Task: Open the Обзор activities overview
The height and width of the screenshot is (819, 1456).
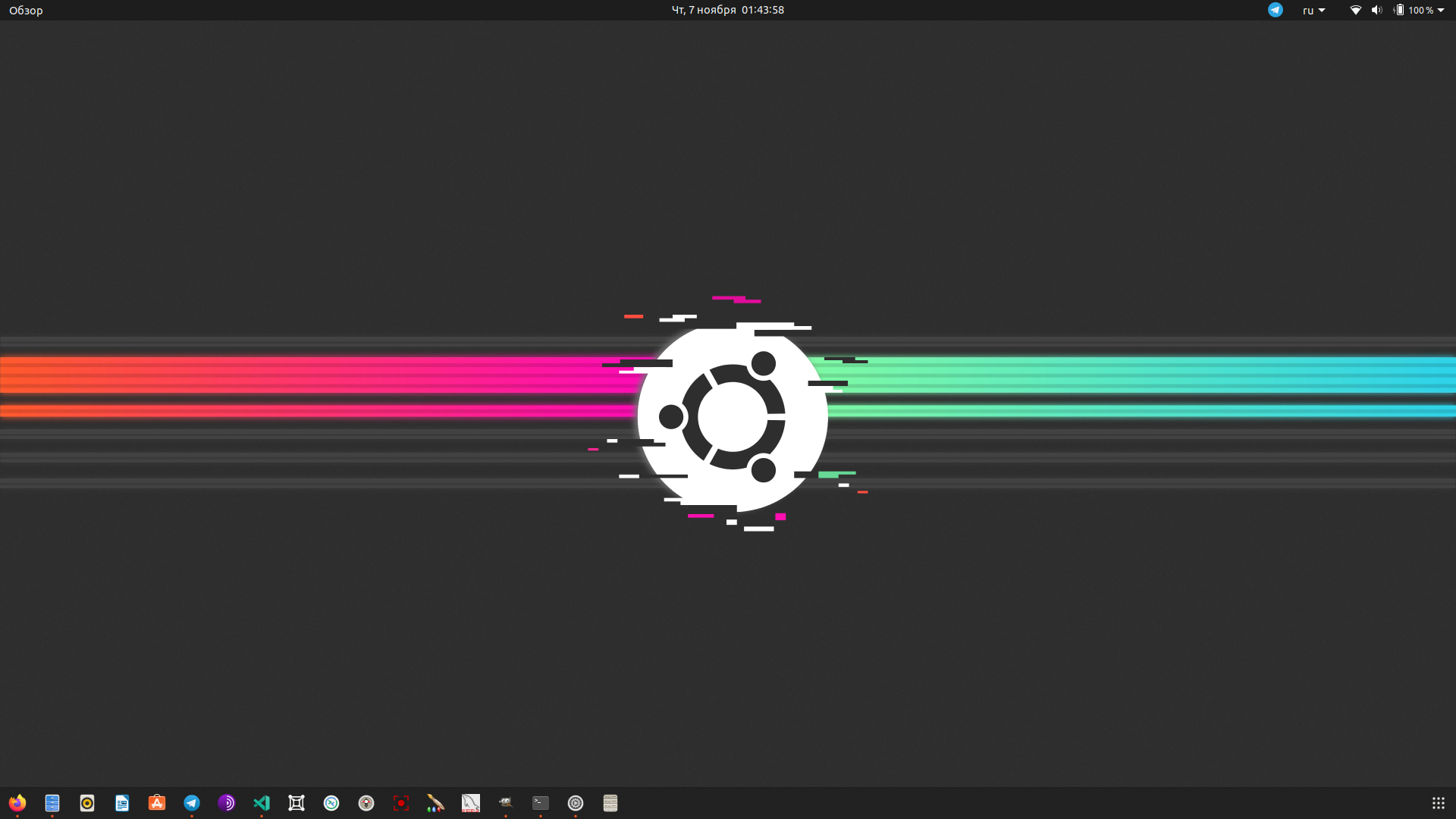Action: click(x=26, y=10)
